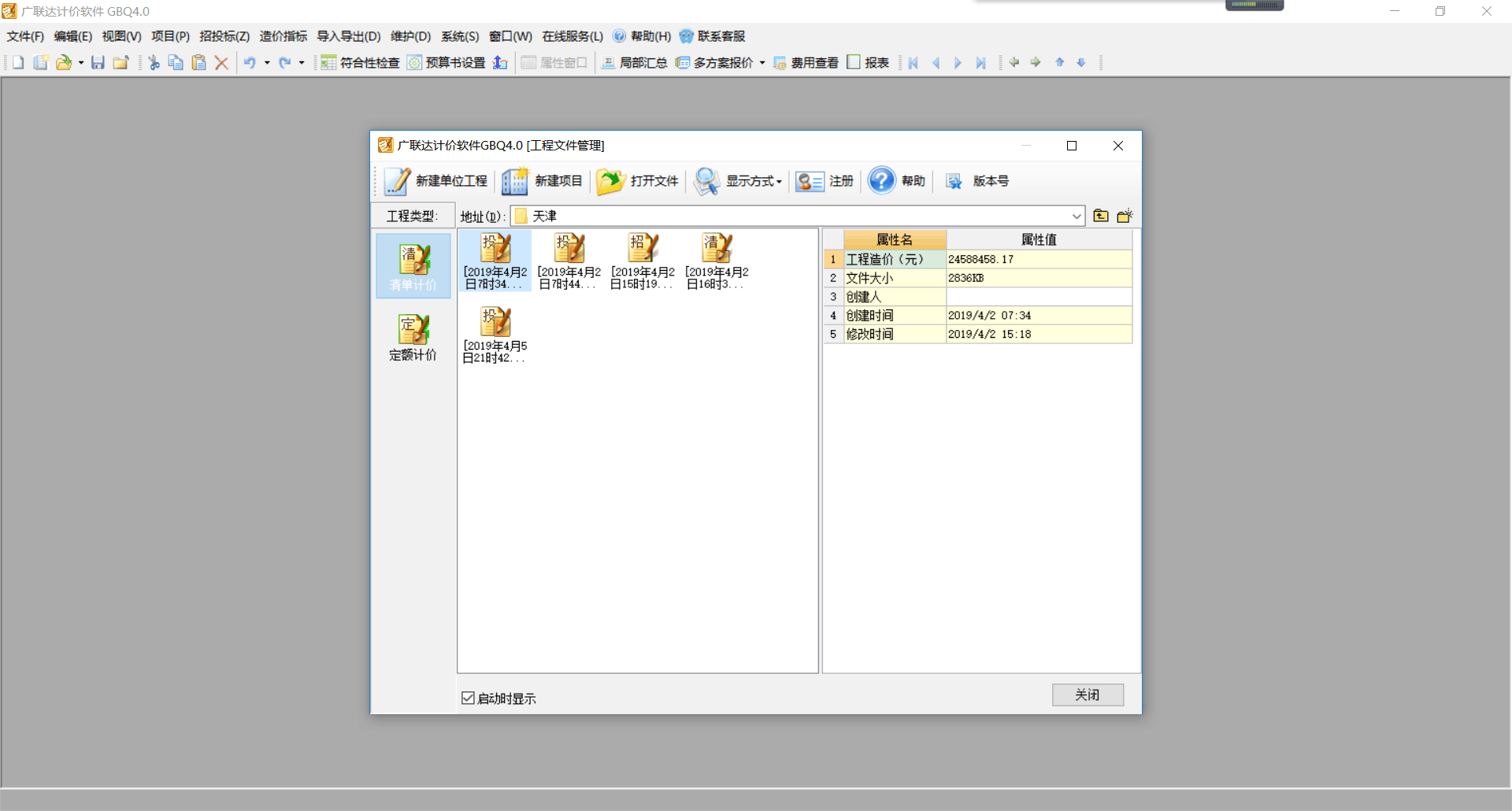This screenshot has width=1512, height=811.
Task: Open the 招投标(Z) menu
Action: pos(224,36)
